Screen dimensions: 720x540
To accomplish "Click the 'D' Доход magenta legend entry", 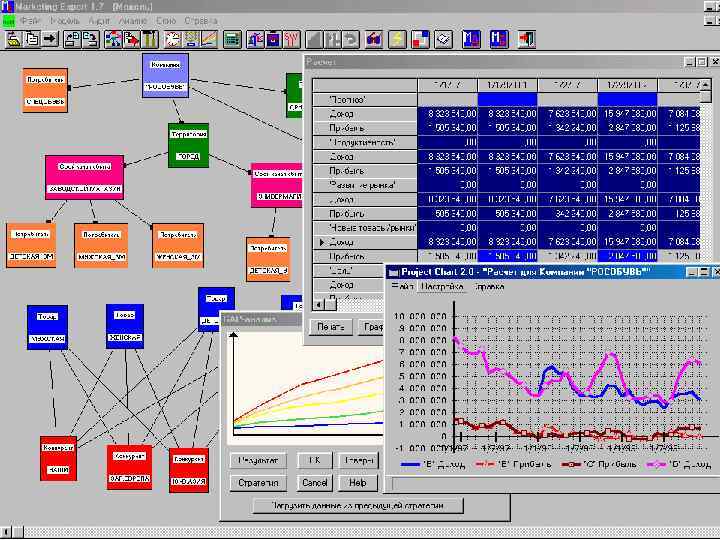I will click(679, 464).
